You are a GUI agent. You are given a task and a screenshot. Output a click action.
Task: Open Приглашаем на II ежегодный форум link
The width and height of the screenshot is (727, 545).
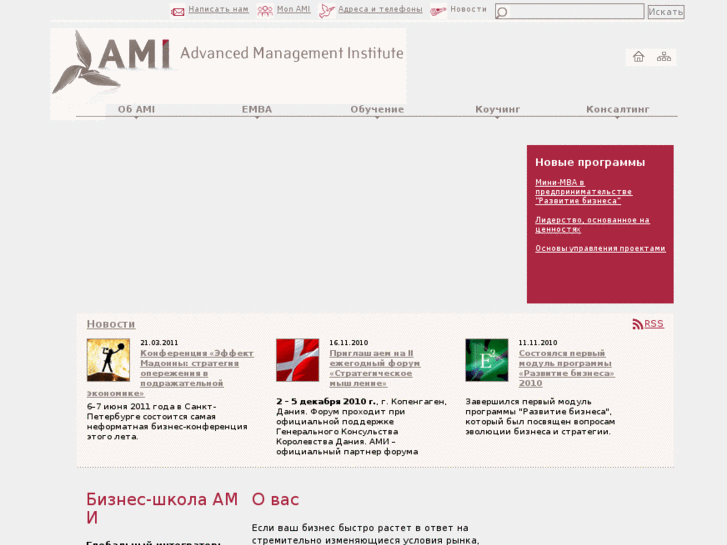tap(375, 368)
